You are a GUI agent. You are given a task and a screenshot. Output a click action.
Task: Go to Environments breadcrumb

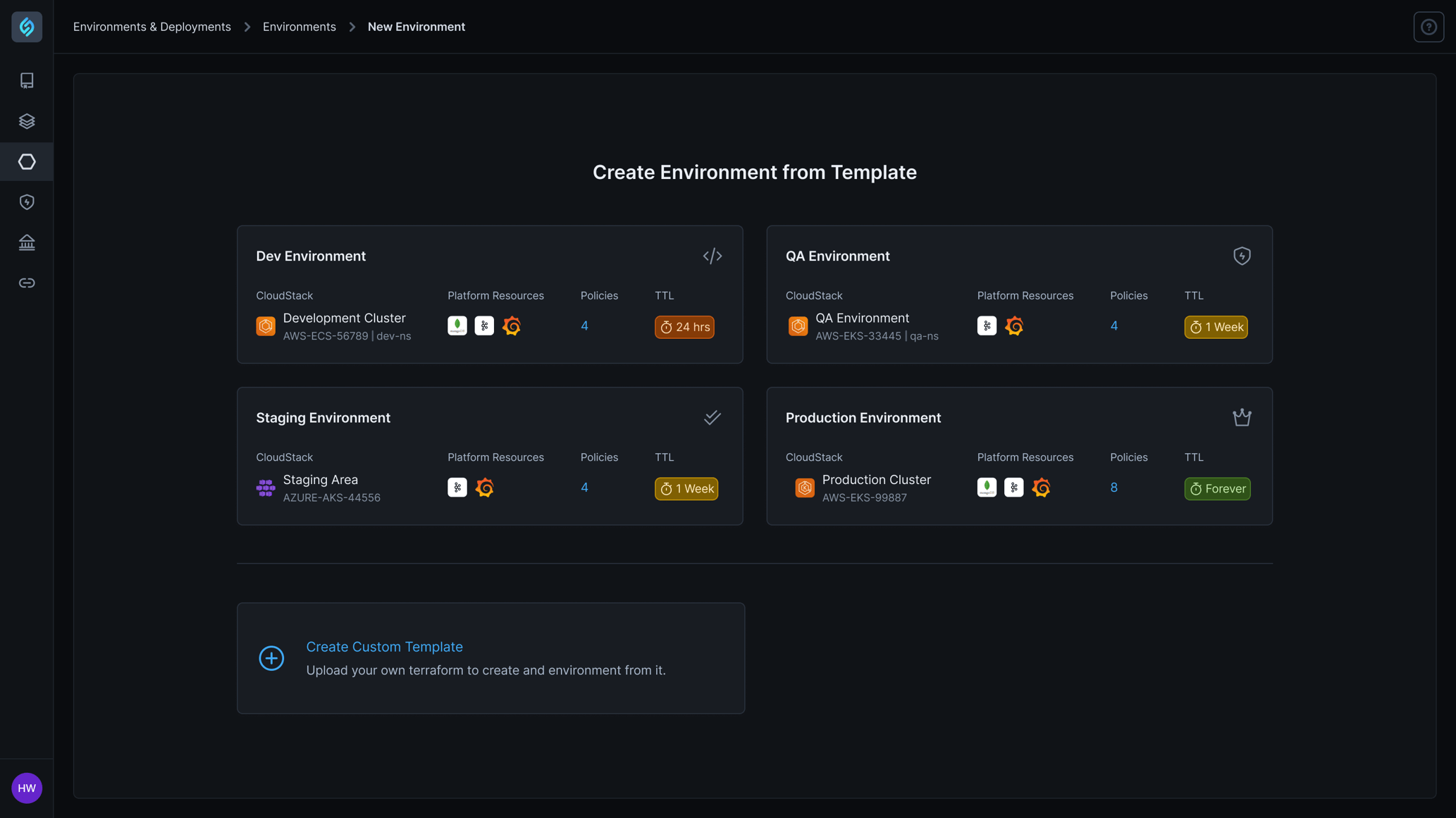pyautogui.click(x=300, y=27)
